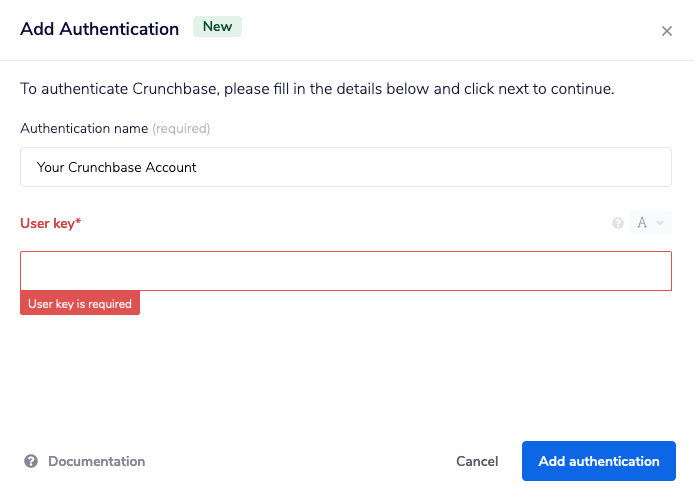Click the green New badge
The width and height of the screenshot is (694, 491).
[218, 27]
